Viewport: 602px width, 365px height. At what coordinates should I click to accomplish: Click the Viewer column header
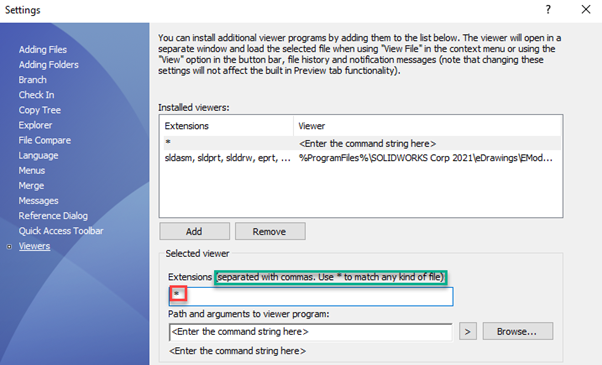tap(428, 126)
